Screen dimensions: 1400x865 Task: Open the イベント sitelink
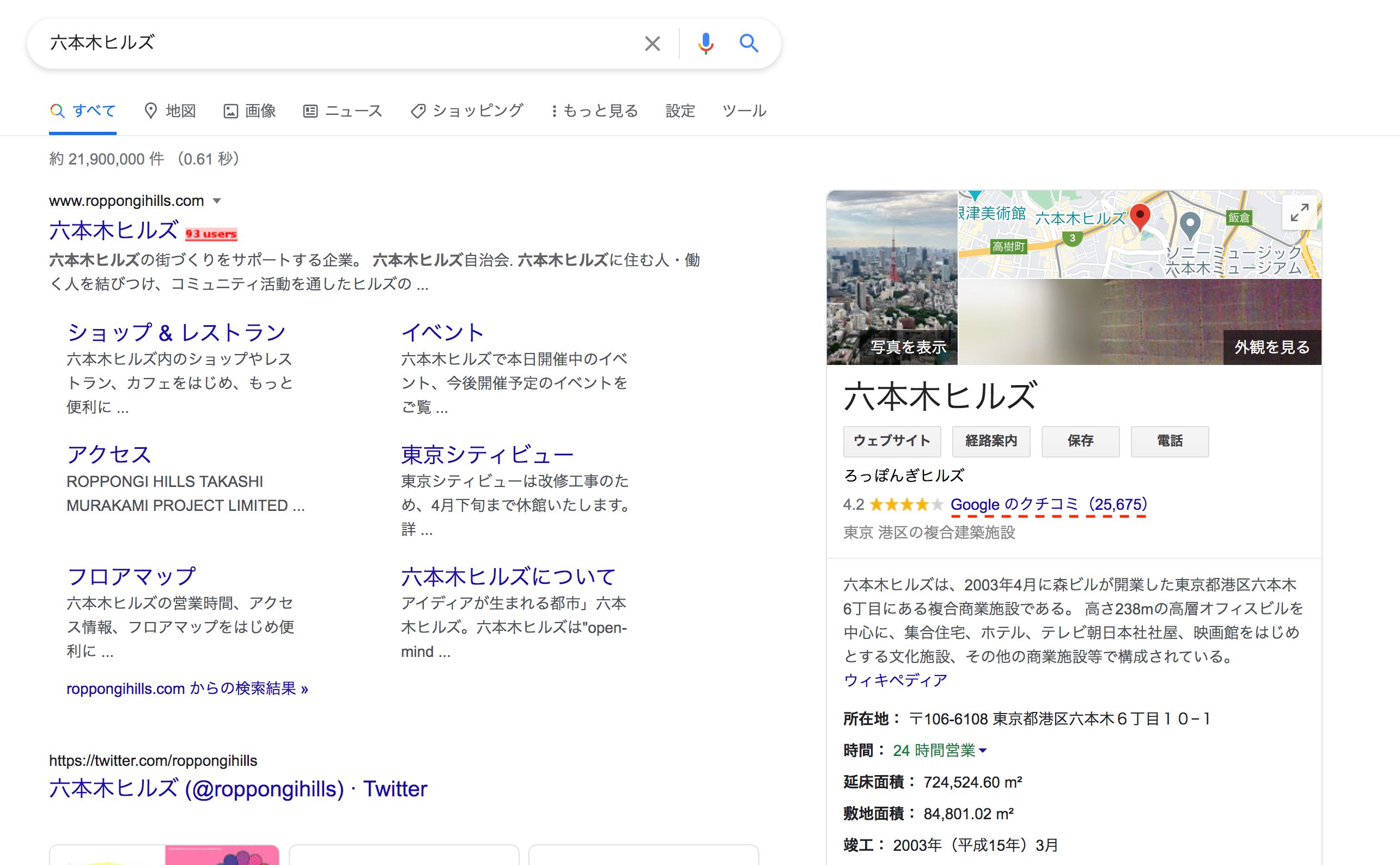(443, 332)
